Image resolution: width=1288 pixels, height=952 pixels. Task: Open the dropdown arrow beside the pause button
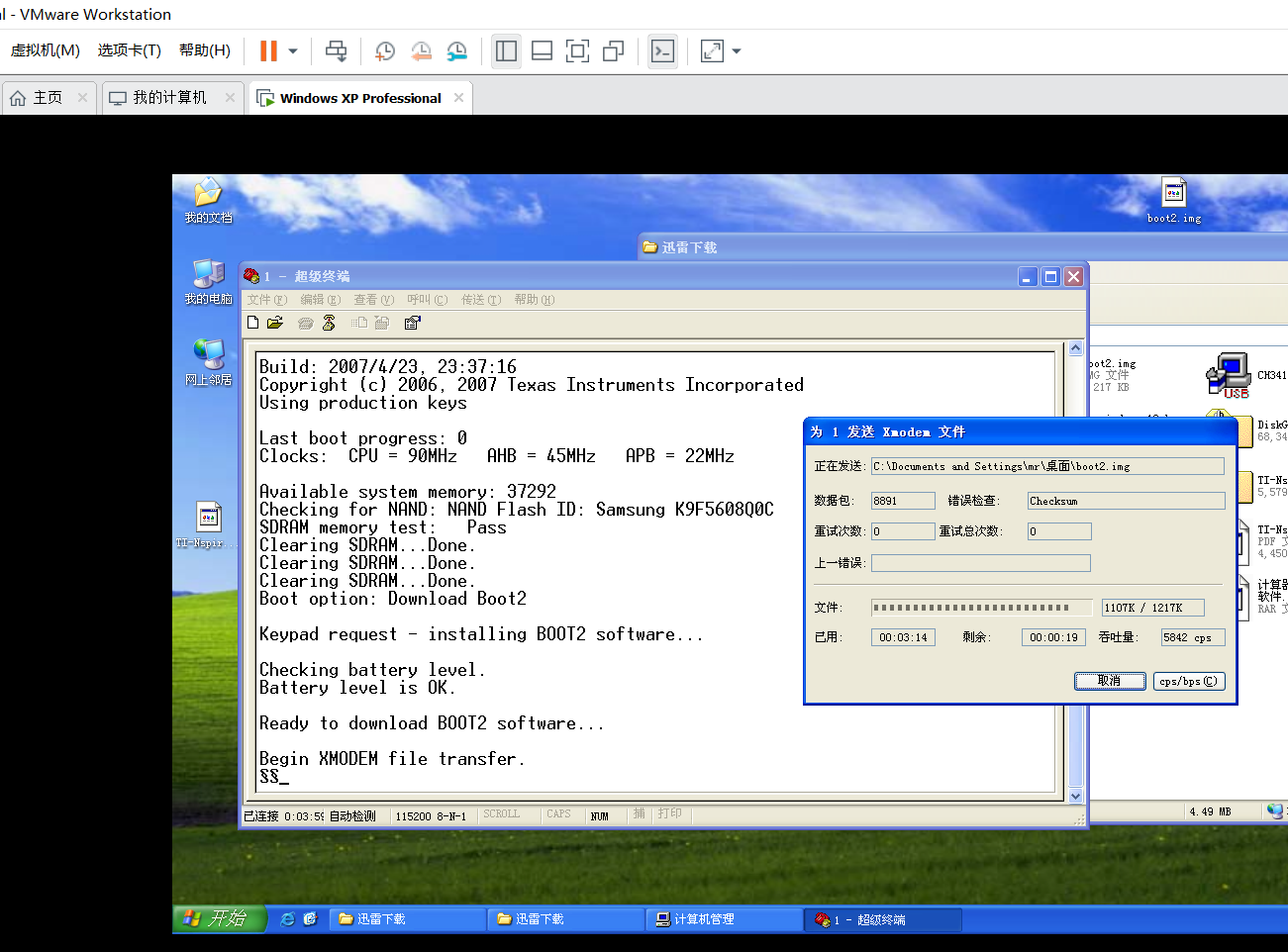pyautogui.click(x=293, y=51)
